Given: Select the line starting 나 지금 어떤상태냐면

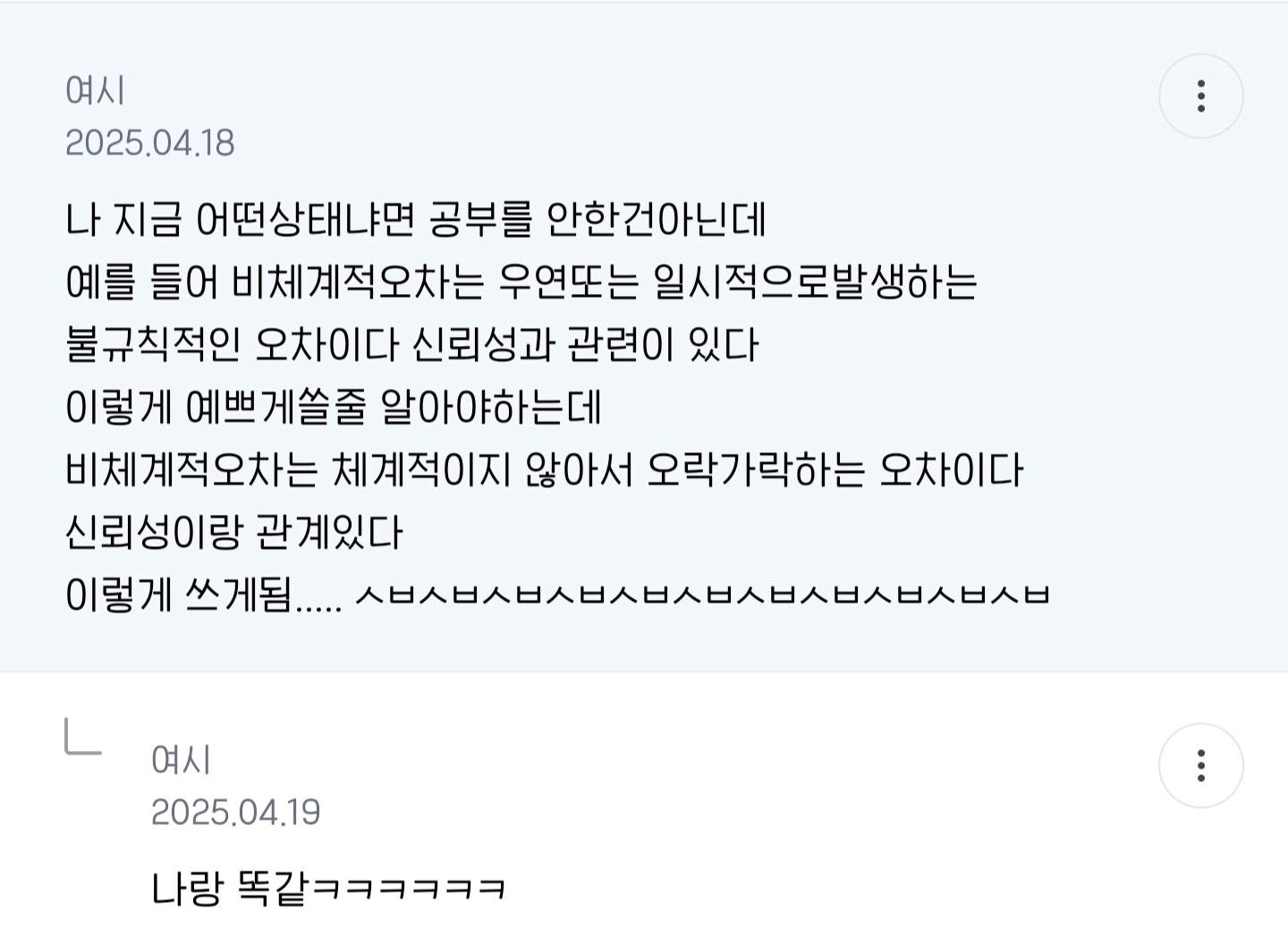Looking at the screenshot, I should tap(416, 220).
